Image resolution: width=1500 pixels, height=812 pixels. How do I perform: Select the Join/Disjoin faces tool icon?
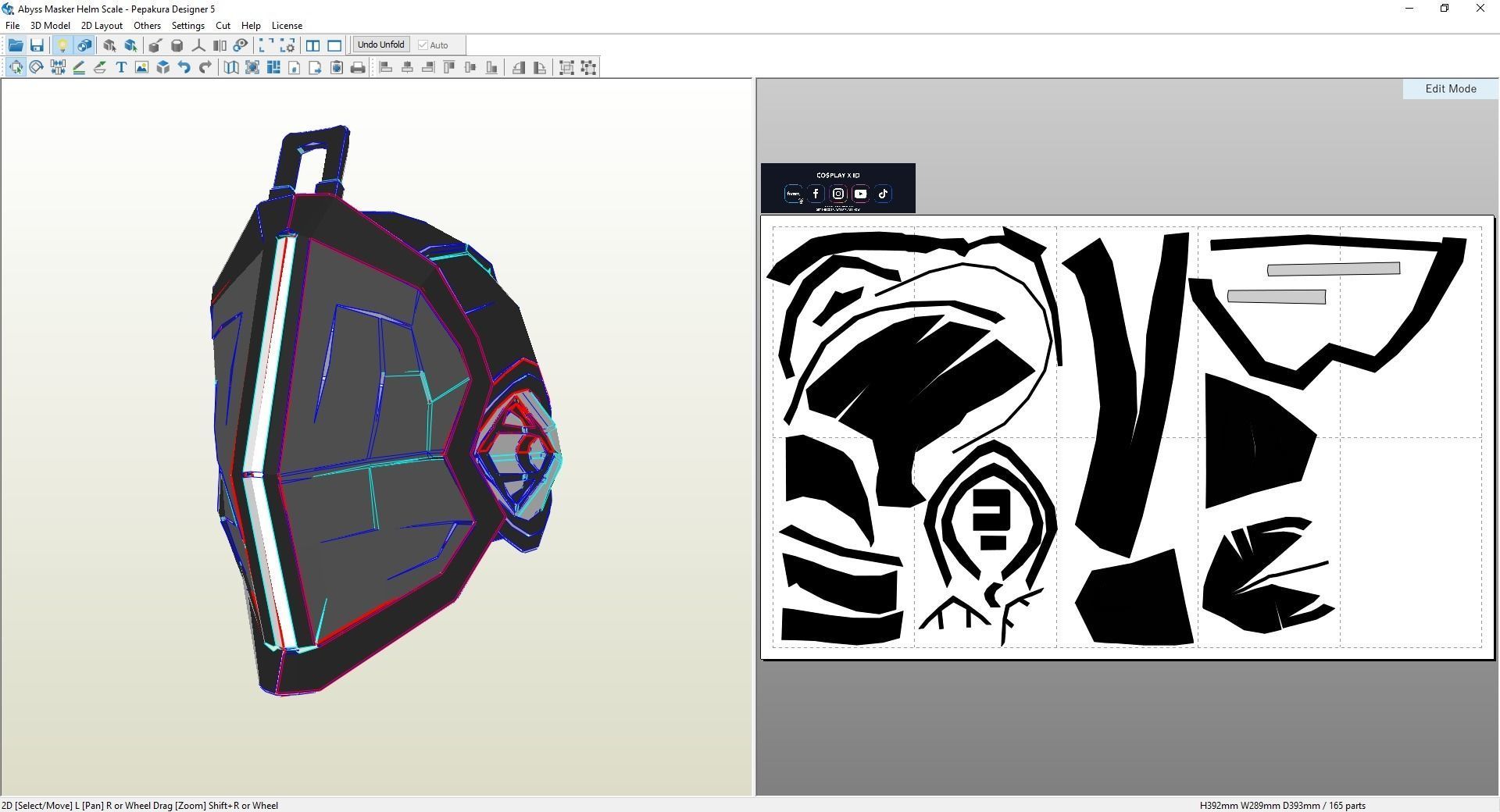click(x=58, y=68)
